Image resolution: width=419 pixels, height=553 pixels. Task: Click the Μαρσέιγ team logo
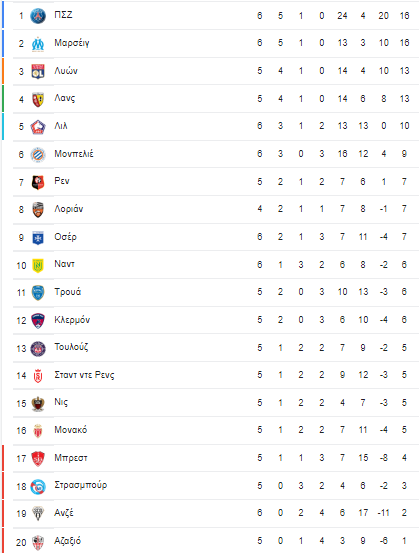tap(38, 44)
